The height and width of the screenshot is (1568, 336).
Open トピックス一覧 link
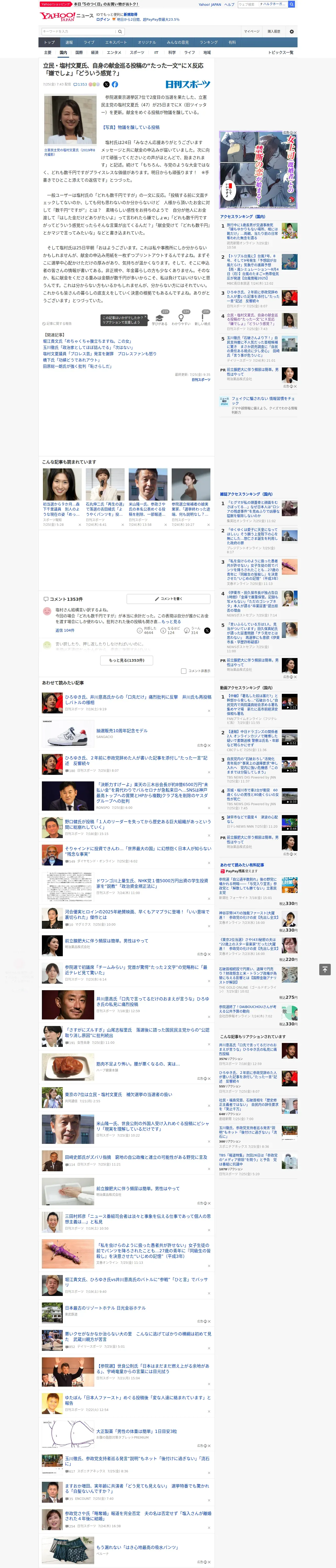(x=281, y=52)
